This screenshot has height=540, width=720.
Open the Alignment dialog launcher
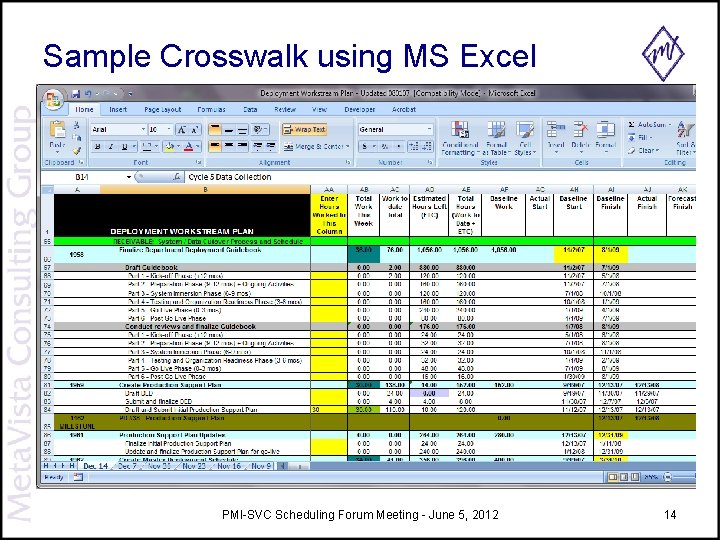(348, 162)
